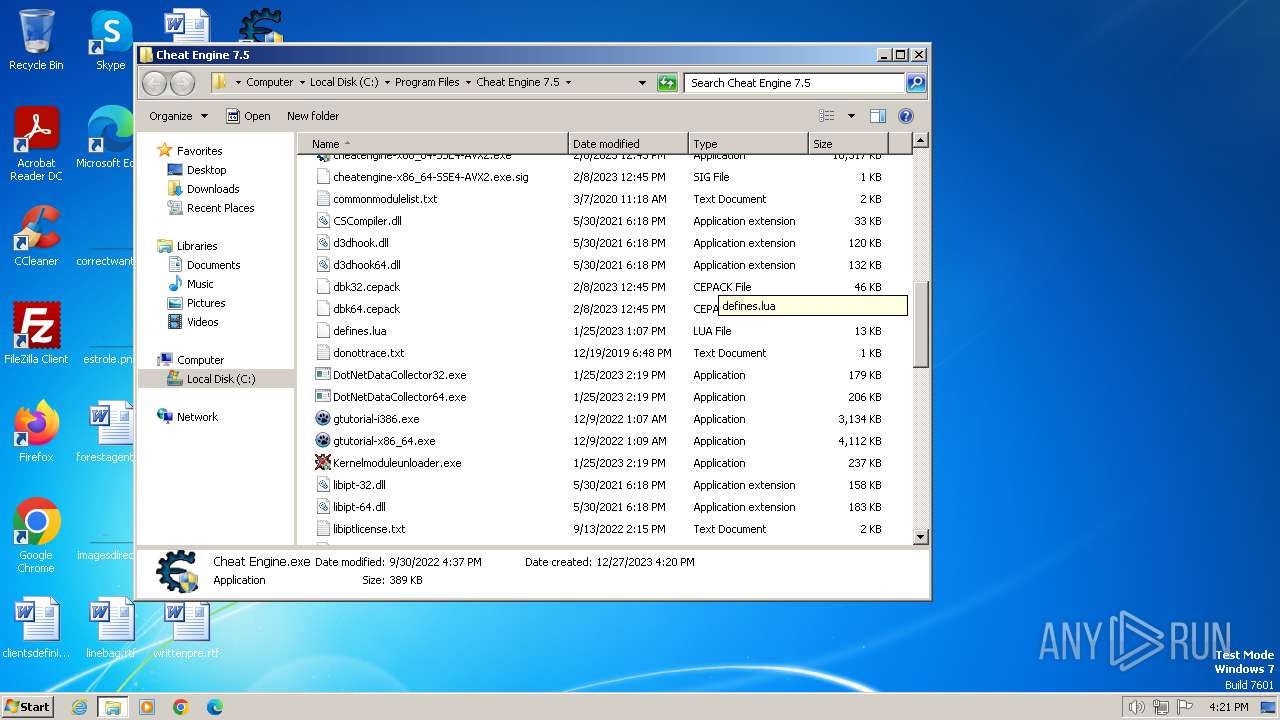Click the file list scroll down arrow
The height and width of the screenshot is (720, 1280).
coord(921,537)
